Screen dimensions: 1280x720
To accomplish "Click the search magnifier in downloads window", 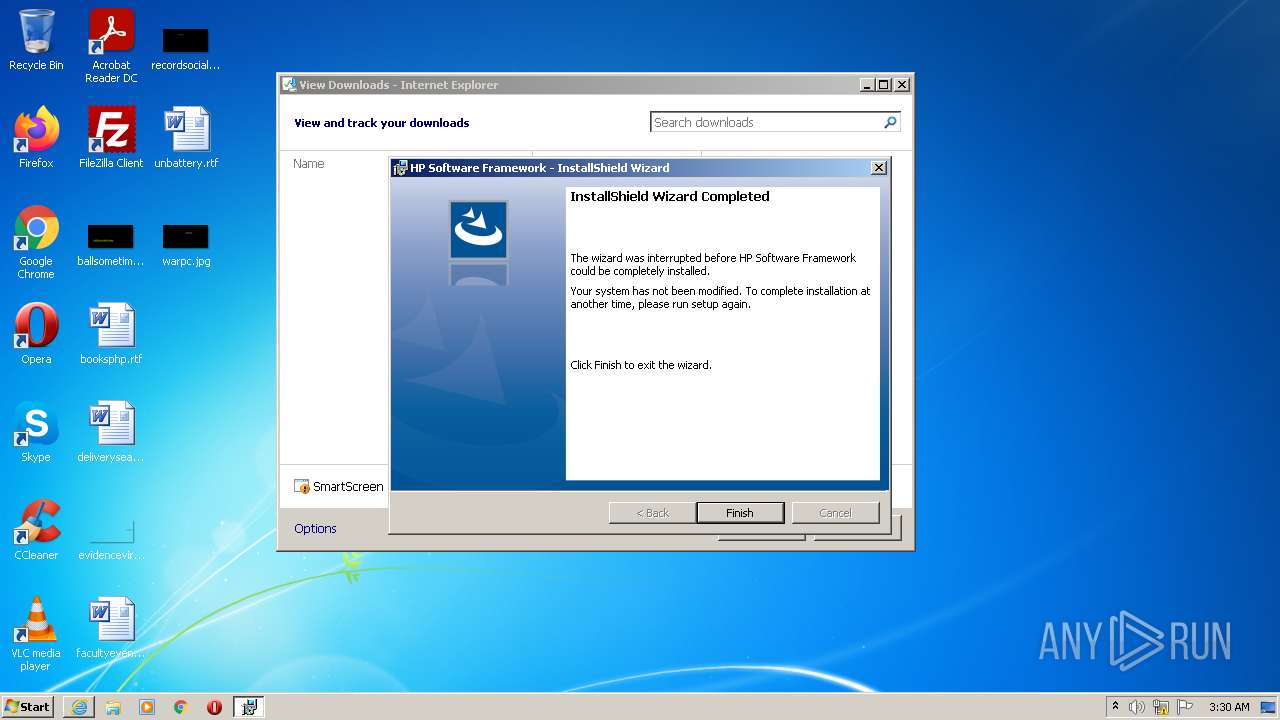I will tap(890, 122).
